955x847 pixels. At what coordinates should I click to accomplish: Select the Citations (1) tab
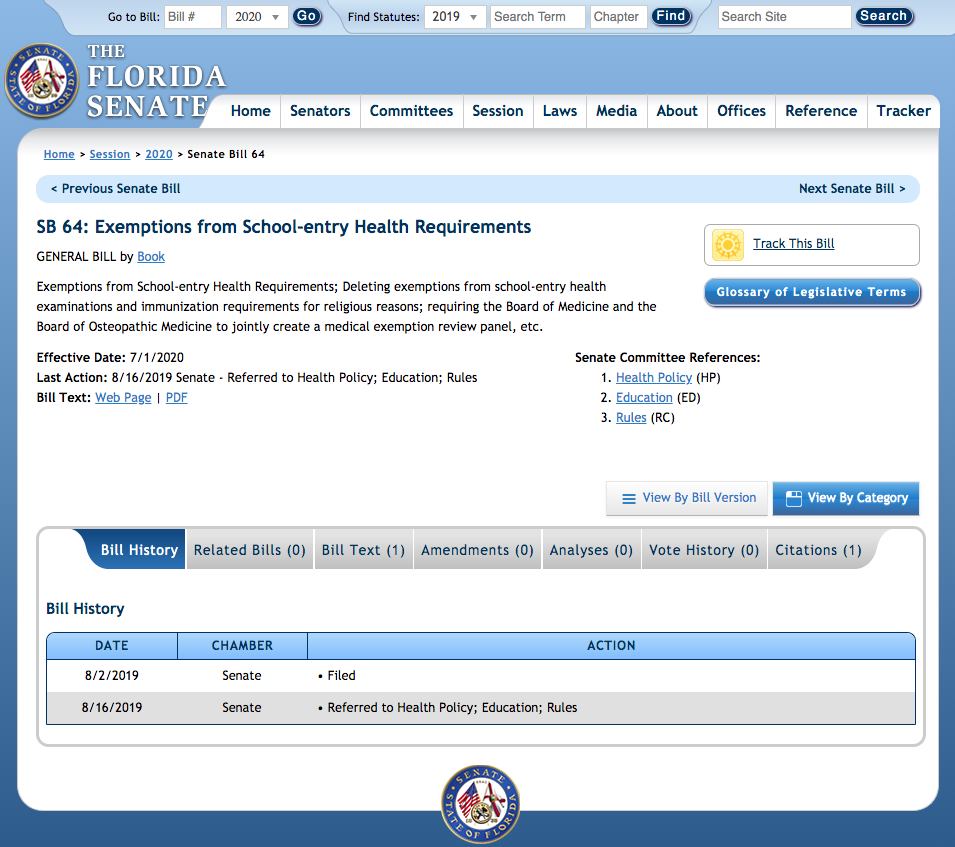819,550
